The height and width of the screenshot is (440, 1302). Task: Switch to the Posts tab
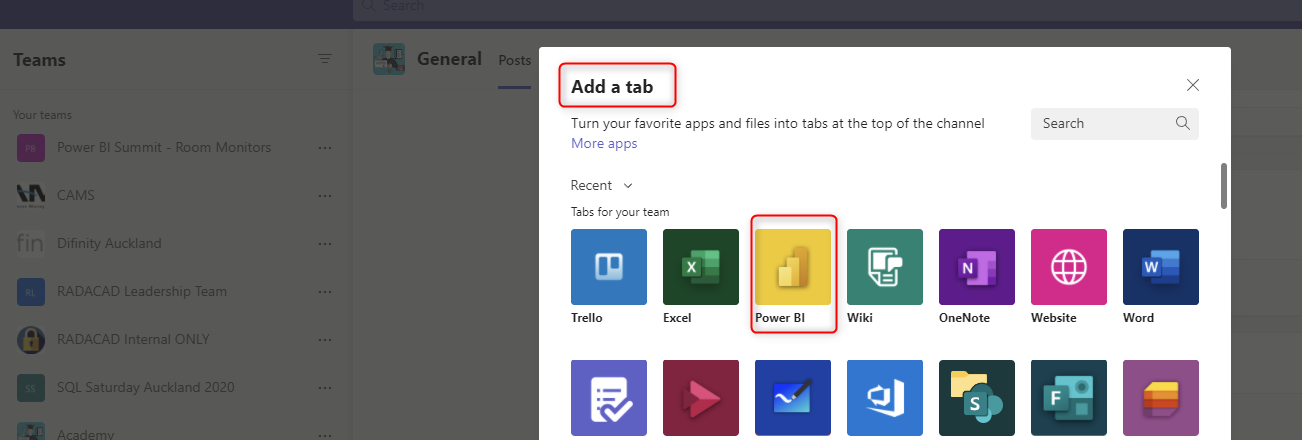[x=515, y=60]
